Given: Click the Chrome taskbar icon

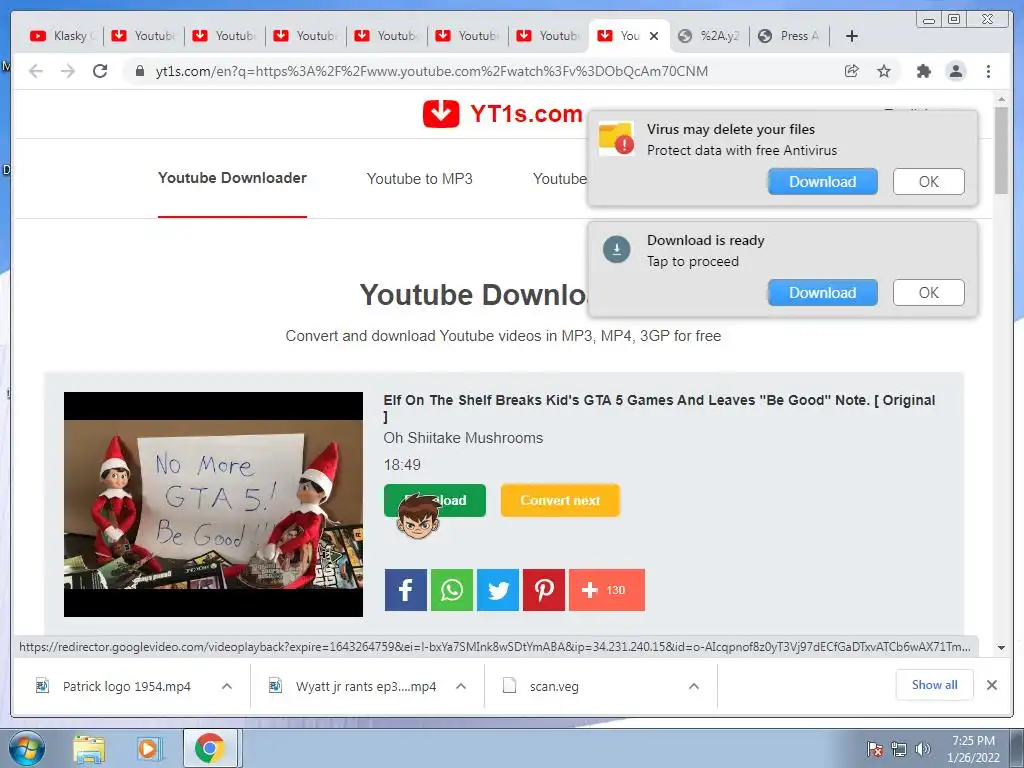Looking at the screenshot, I should [x=210, y=748].
